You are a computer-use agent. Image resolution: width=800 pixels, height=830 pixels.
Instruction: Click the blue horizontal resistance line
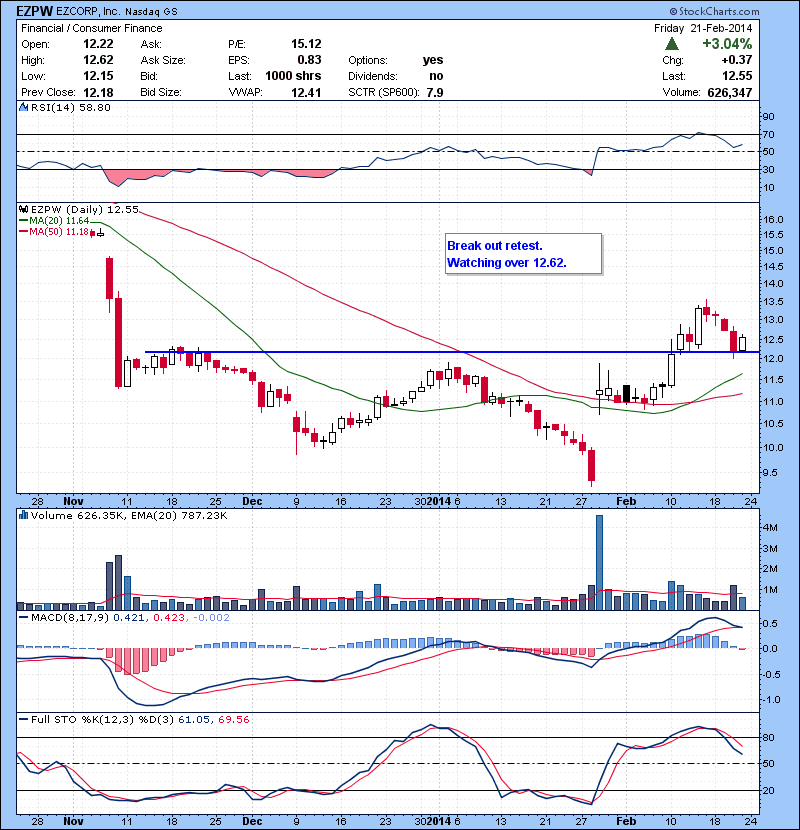click(452, 352)
